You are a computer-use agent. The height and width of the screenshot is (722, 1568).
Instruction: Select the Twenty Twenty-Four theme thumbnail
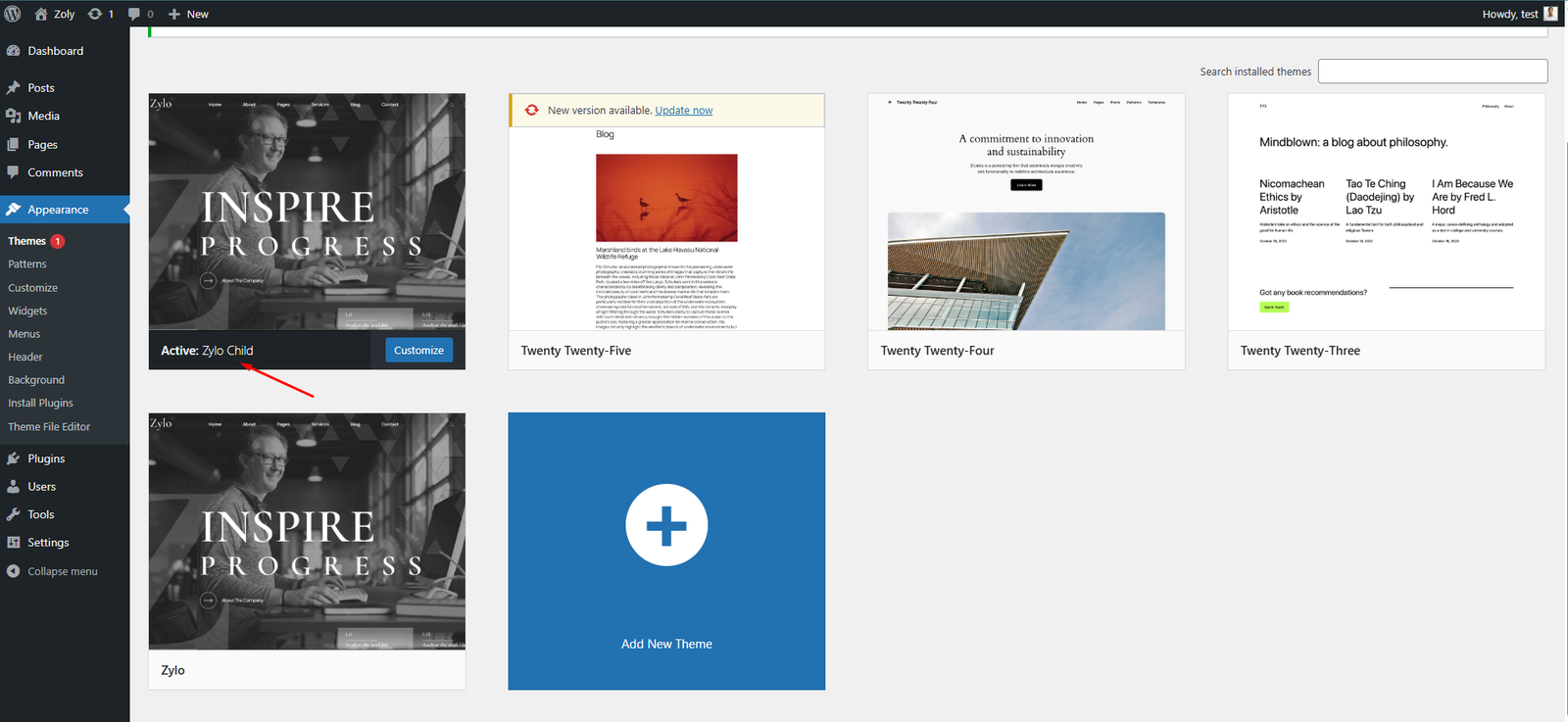[x=1026, y=213]
